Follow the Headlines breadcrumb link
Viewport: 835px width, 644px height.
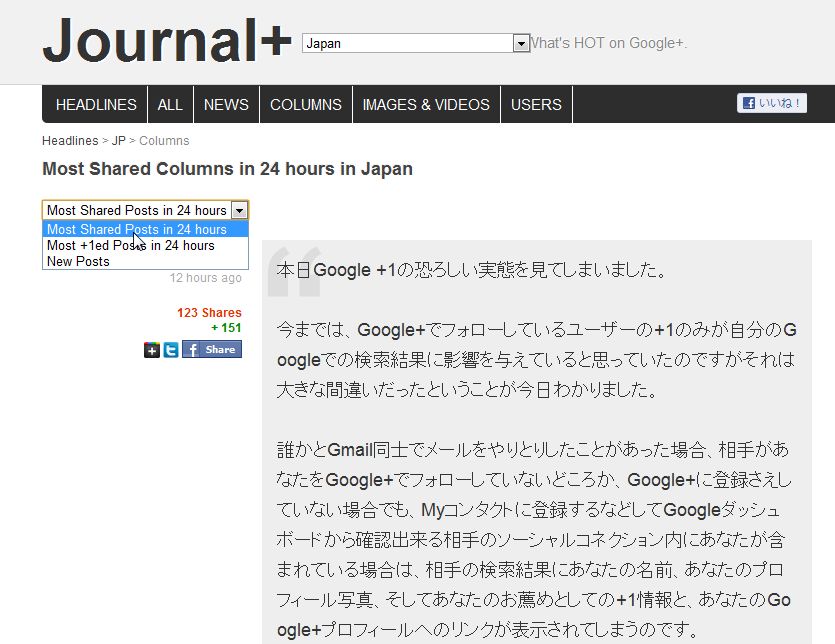tap(70, 141)
